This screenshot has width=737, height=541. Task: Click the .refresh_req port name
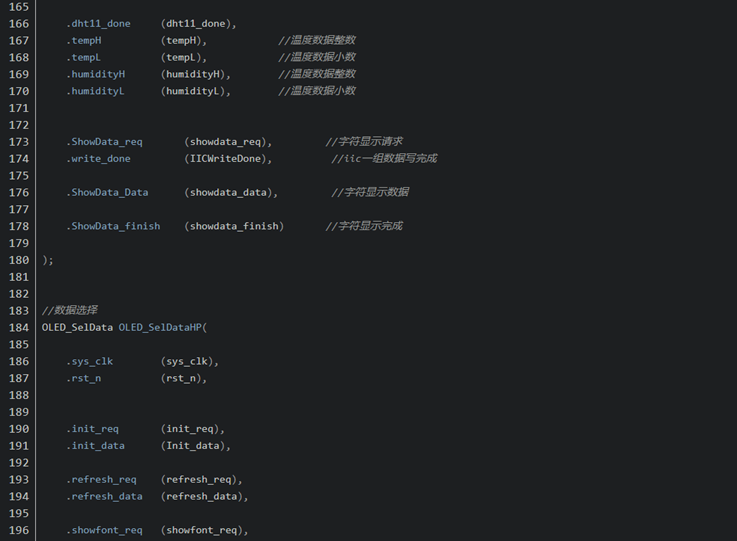pyautogui.click(x=101, y=479)
